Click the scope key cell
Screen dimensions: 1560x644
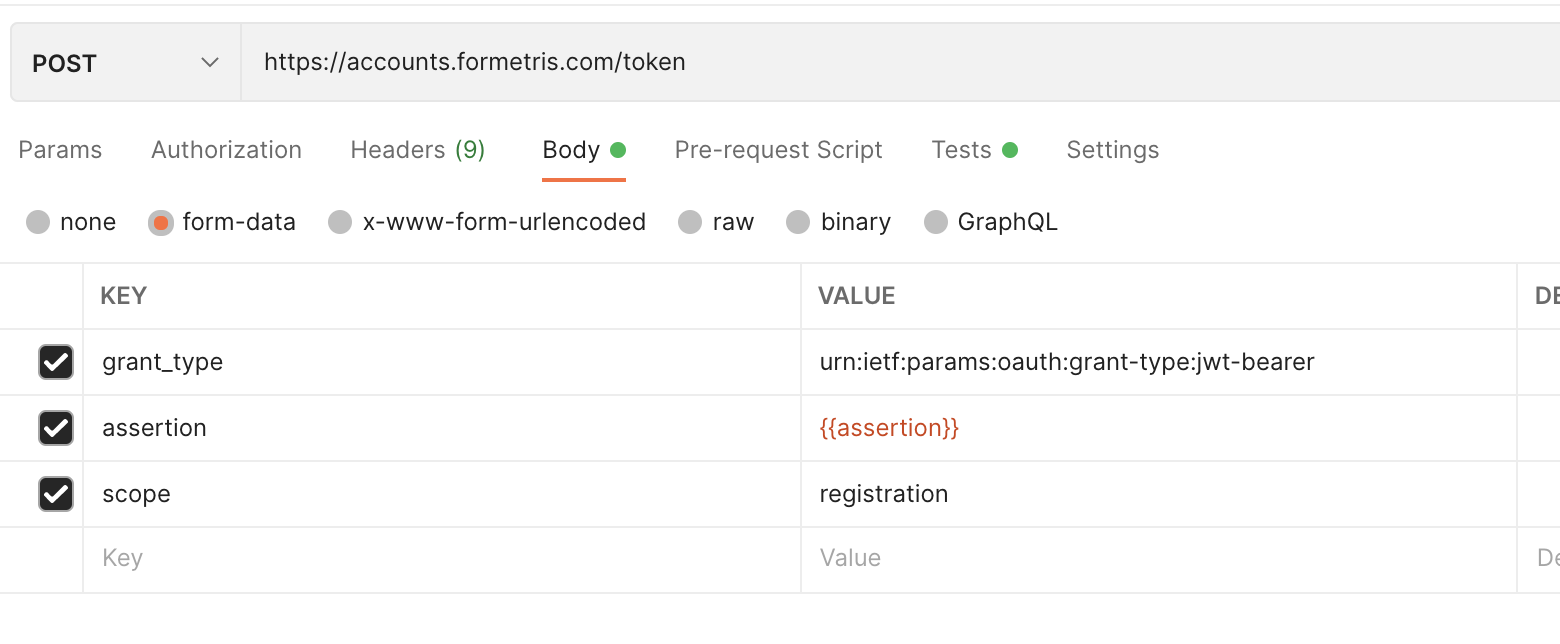click(442, 494)
